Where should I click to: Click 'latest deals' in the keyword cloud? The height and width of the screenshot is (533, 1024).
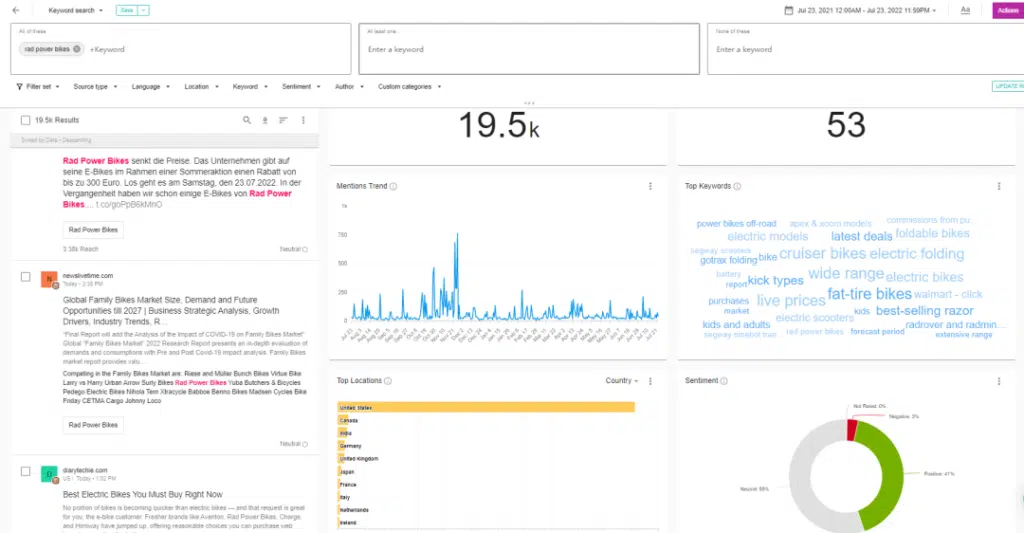861,236
